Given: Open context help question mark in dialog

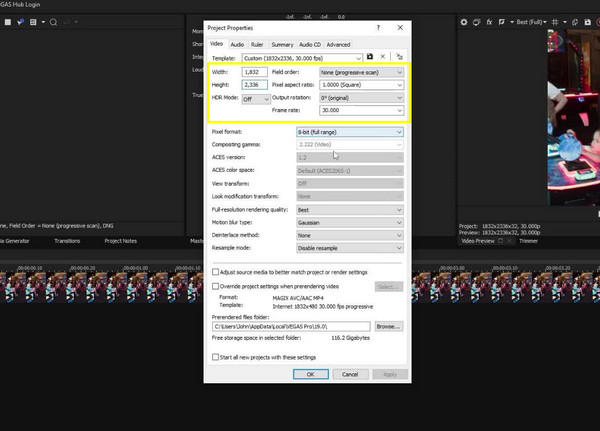Looking at the screenshot, I should (378, 28).
